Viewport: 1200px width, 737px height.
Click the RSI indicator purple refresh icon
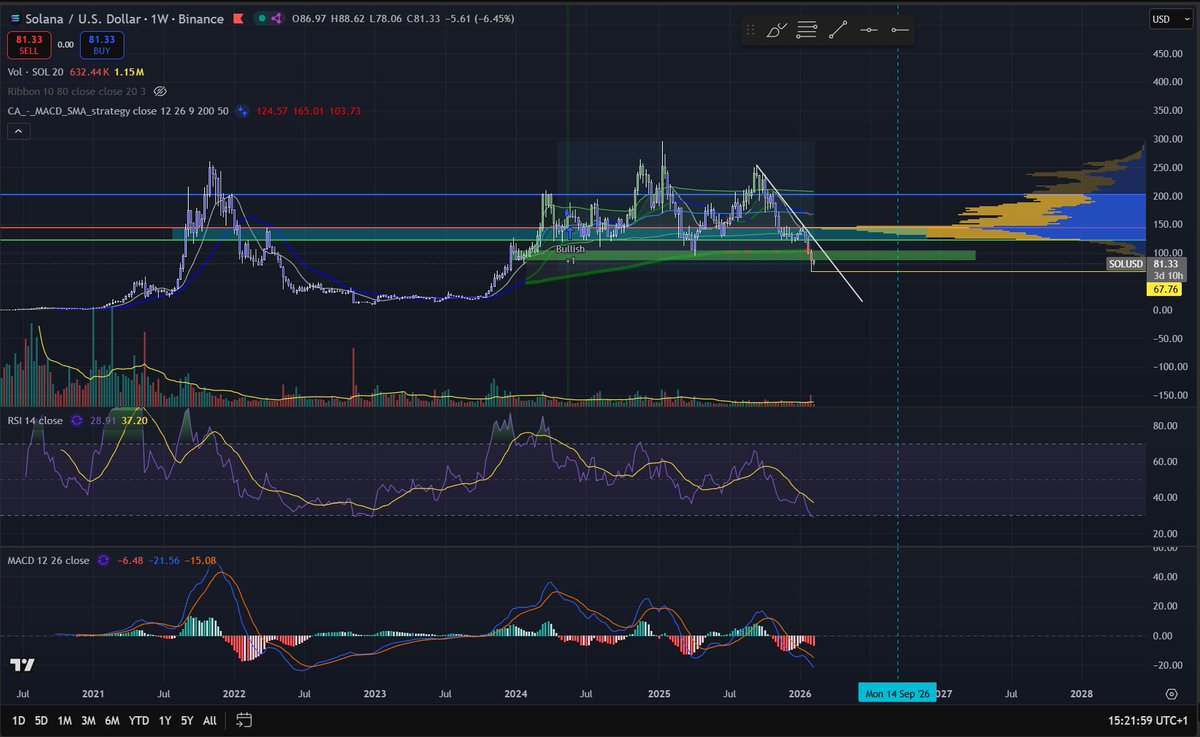[76, 421]
